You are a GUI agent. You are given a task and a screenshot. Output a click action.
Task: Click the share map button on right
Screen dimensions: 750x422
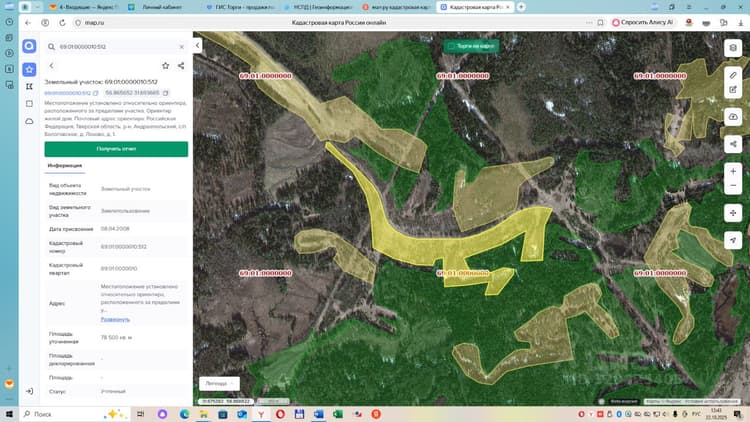point(733,144)
